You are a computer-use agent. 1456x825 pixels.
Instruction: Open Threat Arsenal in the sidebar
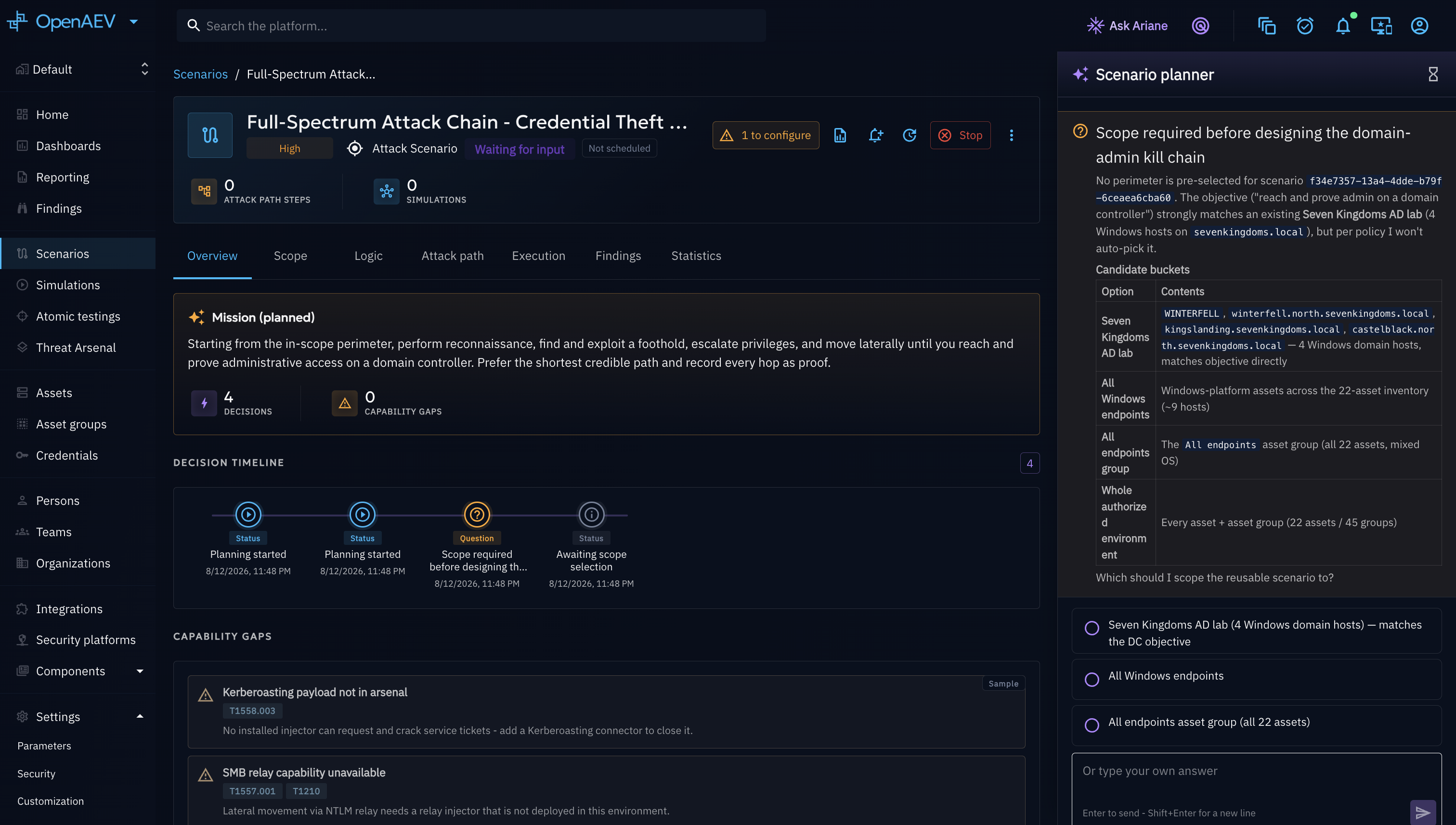coord(78,348)
